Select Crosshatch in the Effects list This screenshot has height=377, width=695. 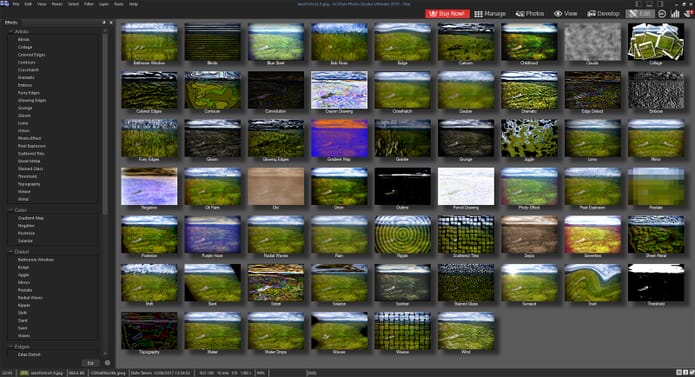(28, 70)
